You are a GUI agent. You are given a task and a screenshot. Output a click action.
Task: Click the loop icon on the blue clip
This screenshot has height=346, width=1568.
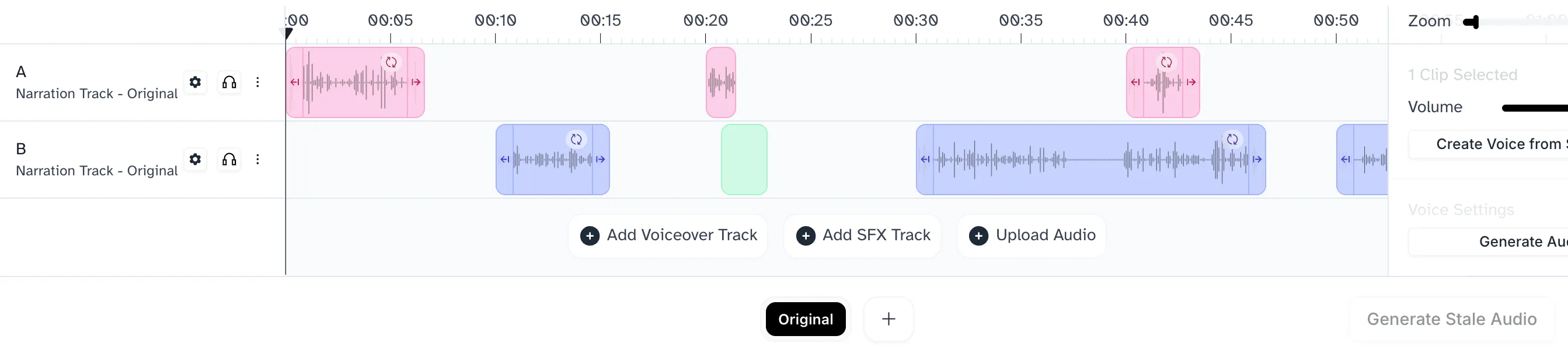[577, 140]
